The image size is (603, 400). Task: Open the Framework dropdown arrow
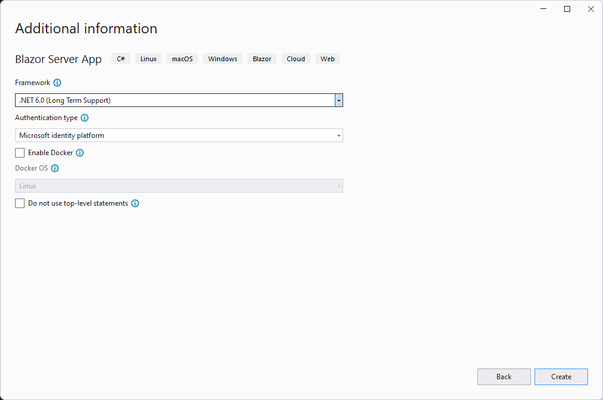click(x=338, y=100)
